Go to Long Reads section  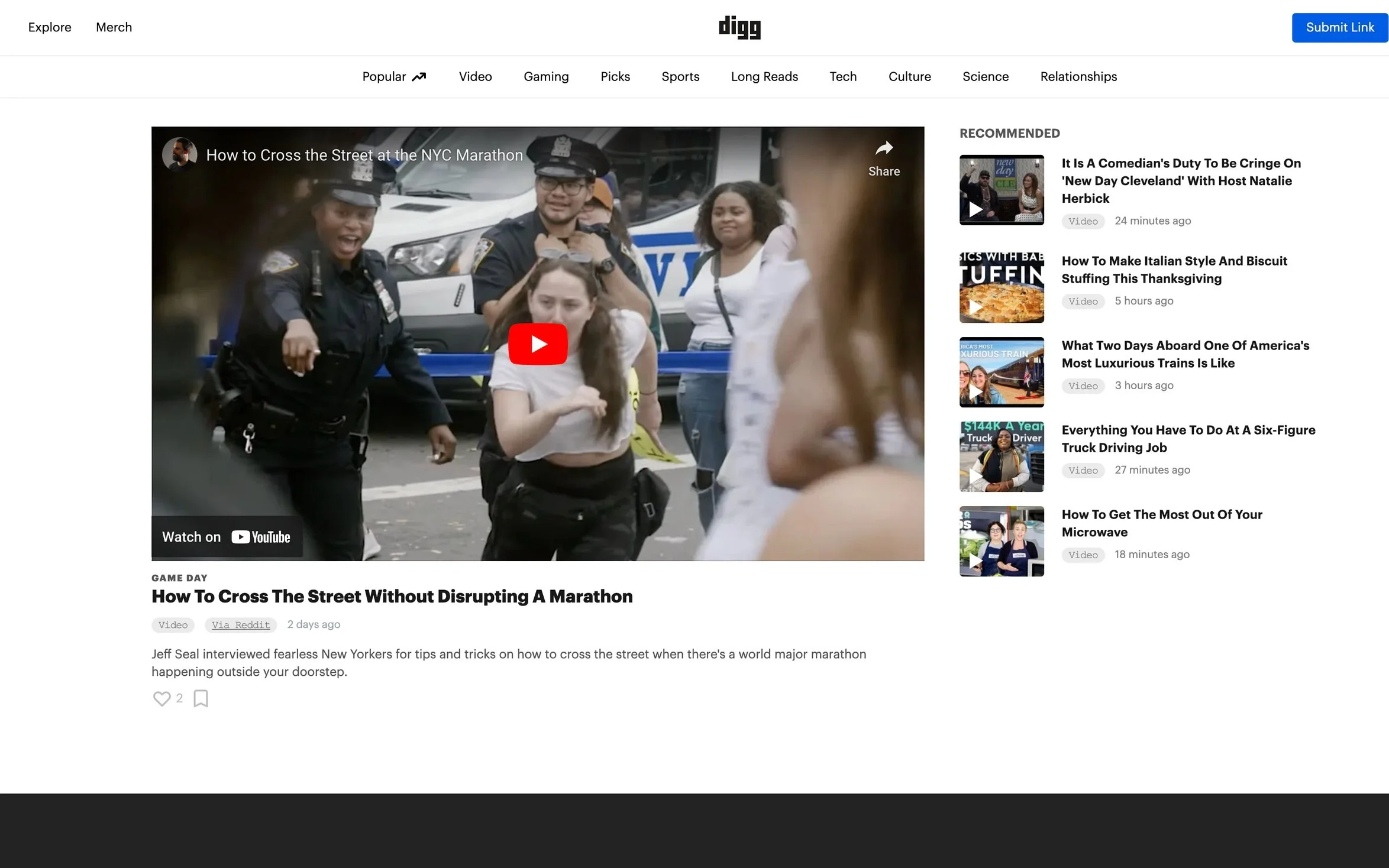[x=764, y=77]
